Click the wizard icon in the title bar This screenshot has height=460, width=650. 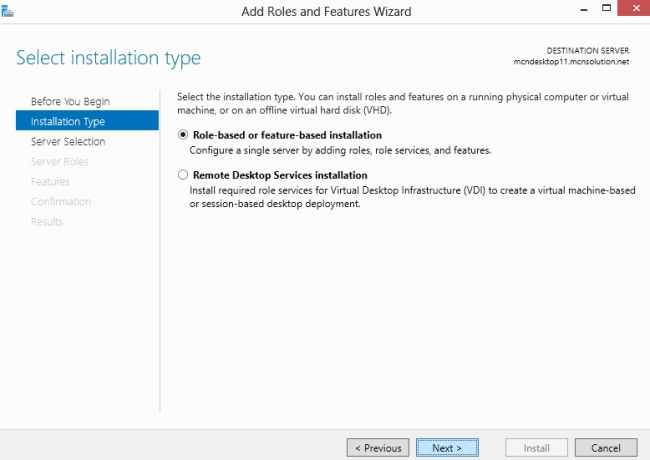click(8, 9)
